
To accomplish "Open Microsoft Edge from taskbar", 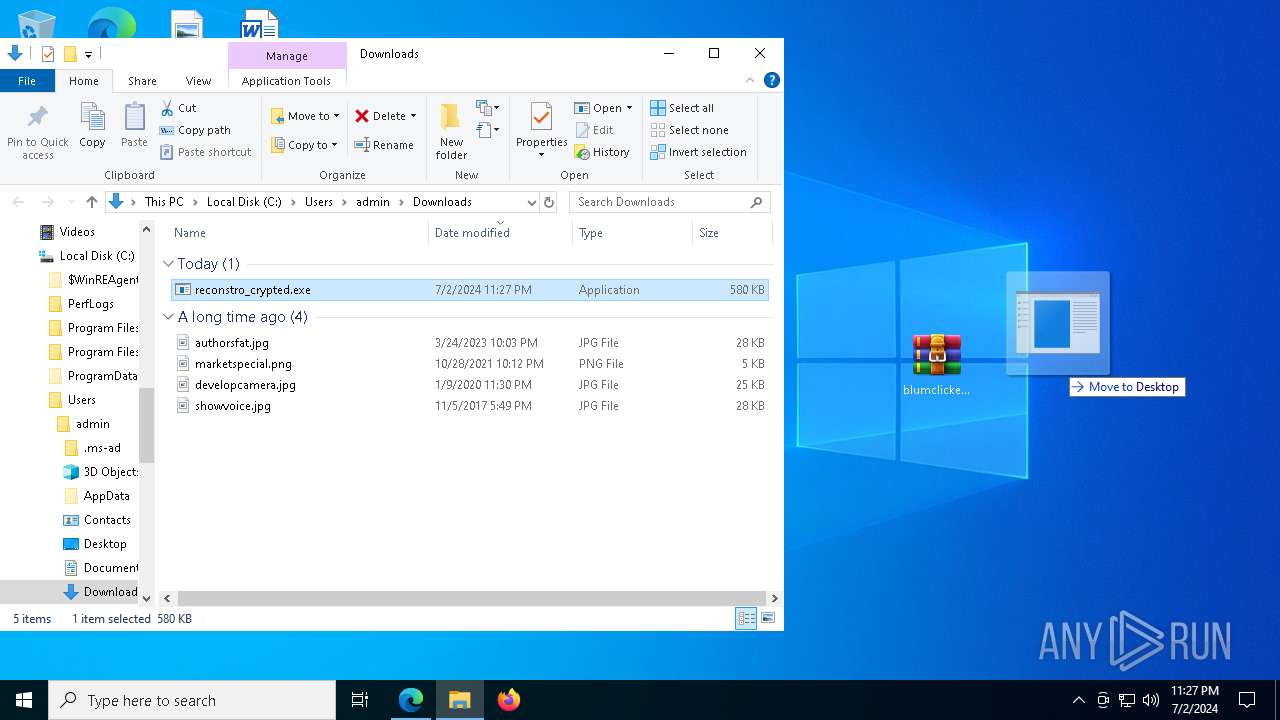I will click(411, 700).
